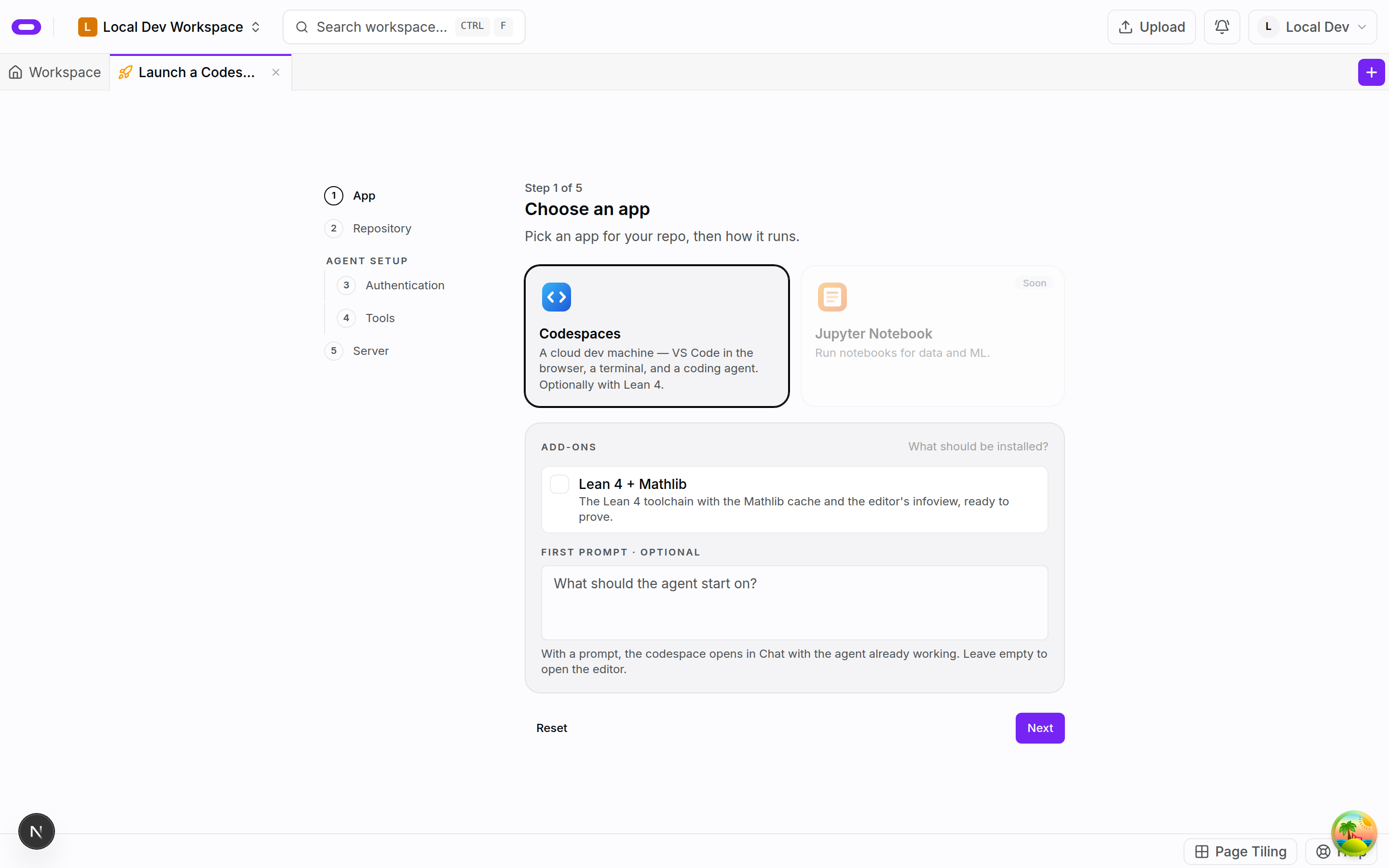Click the Soon badge
This screenshot has height=868, width=1389.
coord(1035,283)
